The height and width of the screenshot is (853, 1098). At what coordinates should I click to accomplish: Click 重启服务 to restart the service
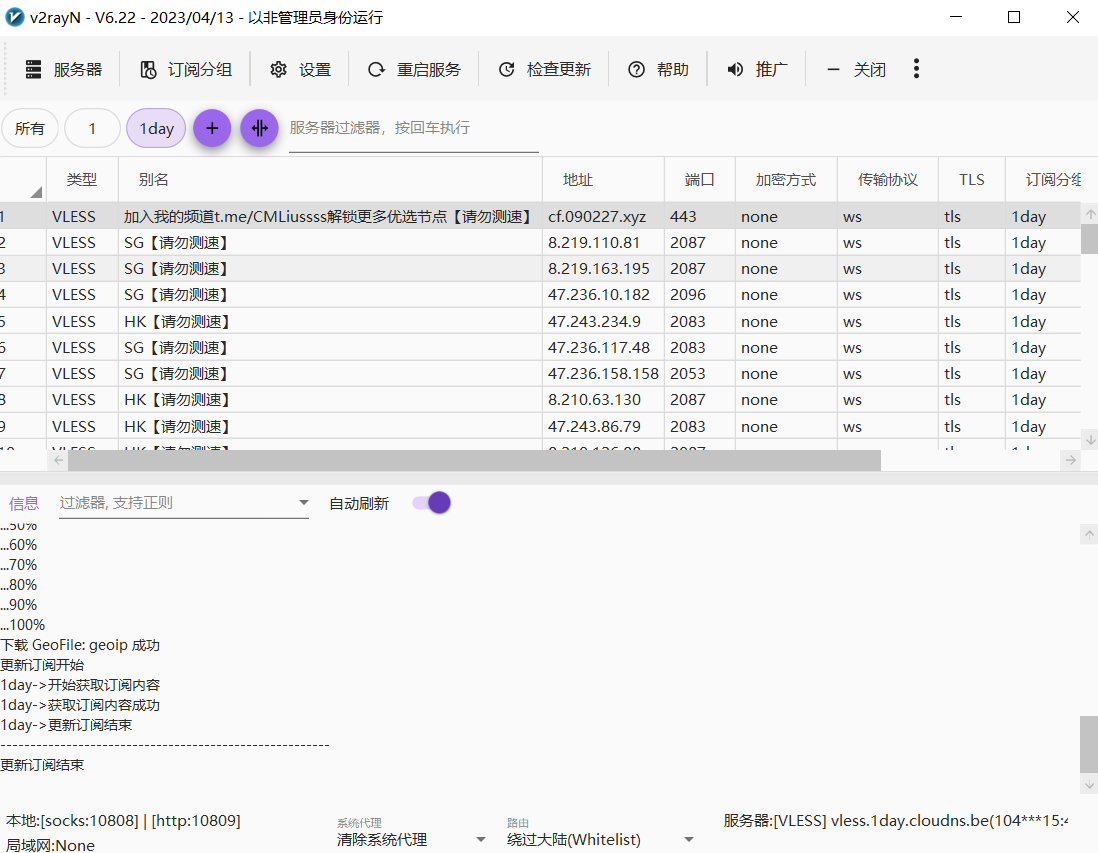(415, 69)
